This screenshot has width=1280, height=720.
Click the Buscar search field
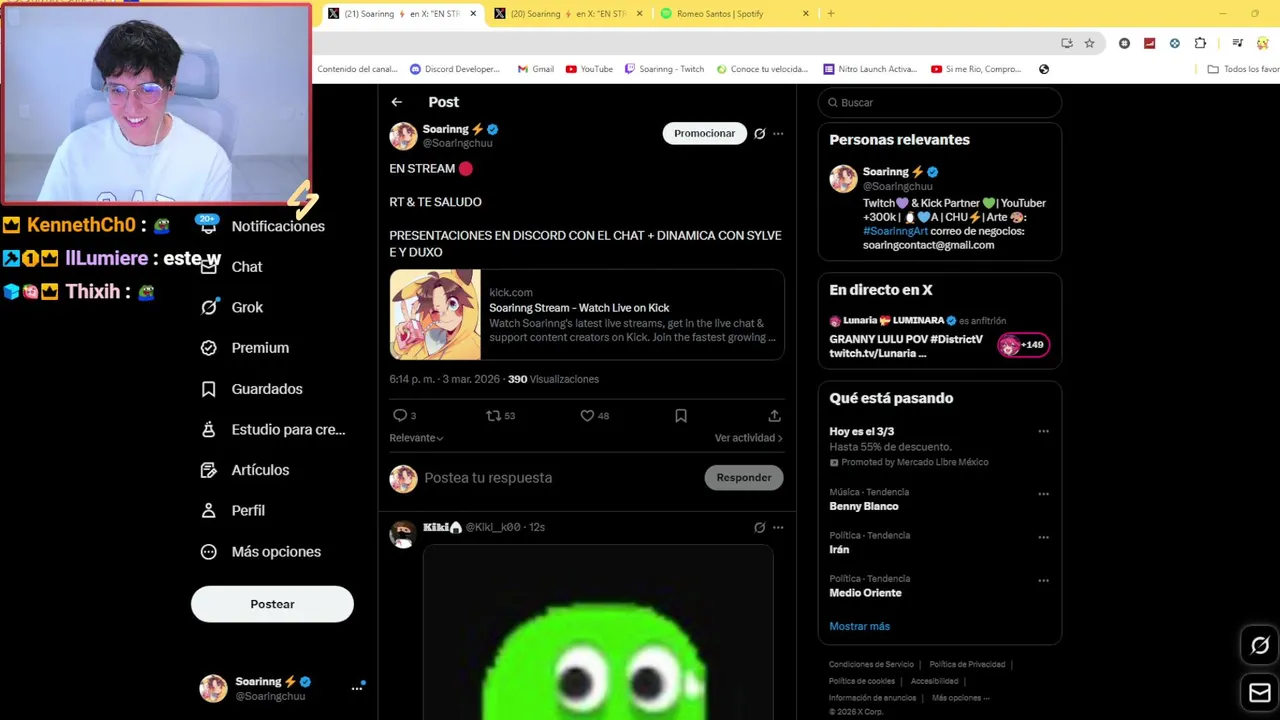939,102
